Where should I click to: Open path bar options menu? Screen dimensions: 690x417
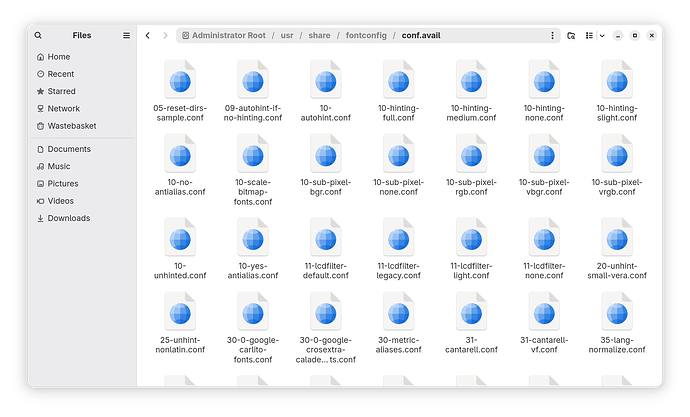click(552, 35)
